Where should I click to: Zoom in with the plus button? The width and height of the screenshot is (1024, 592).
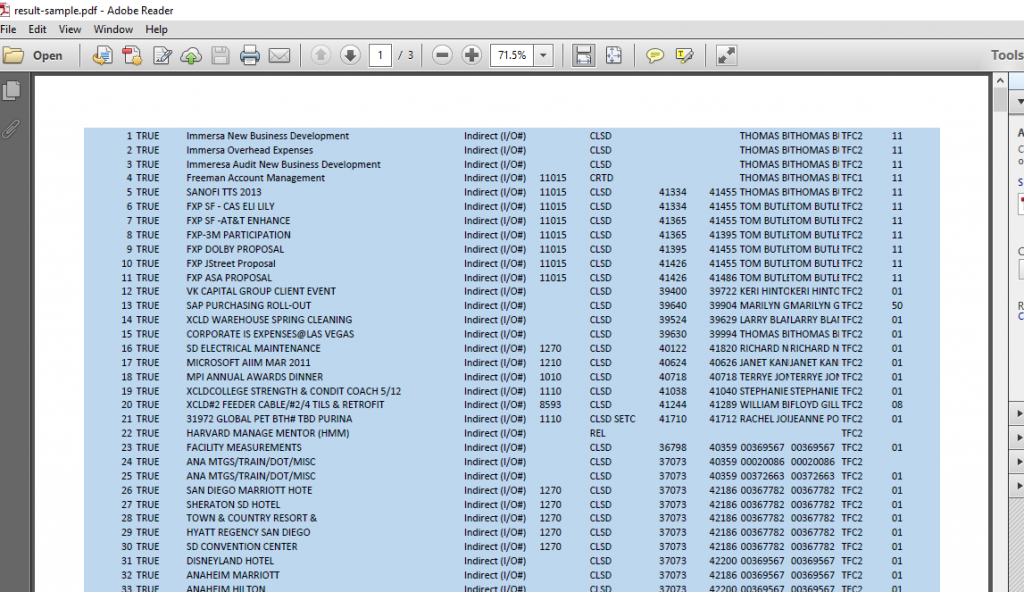pyautogui.click(x=472, y=56)
